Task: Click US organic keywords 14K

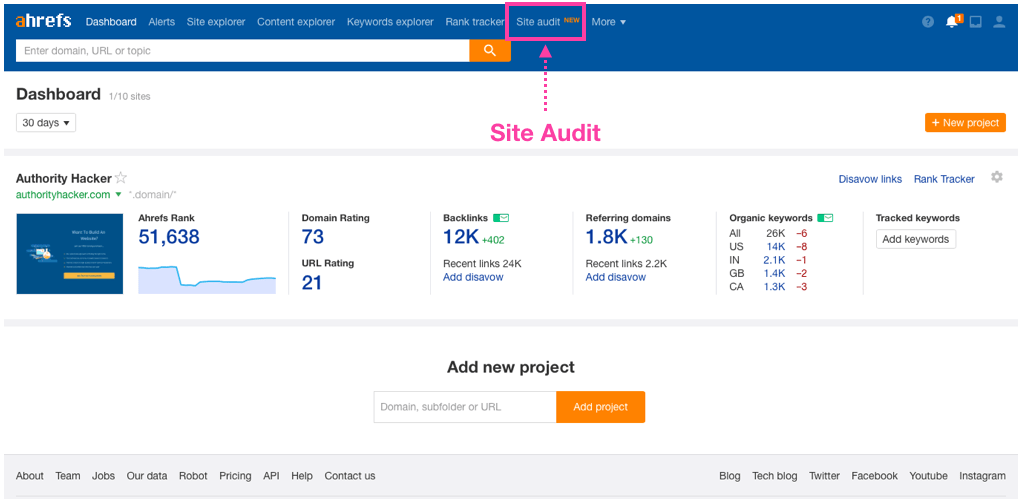Action: [776, 246]
